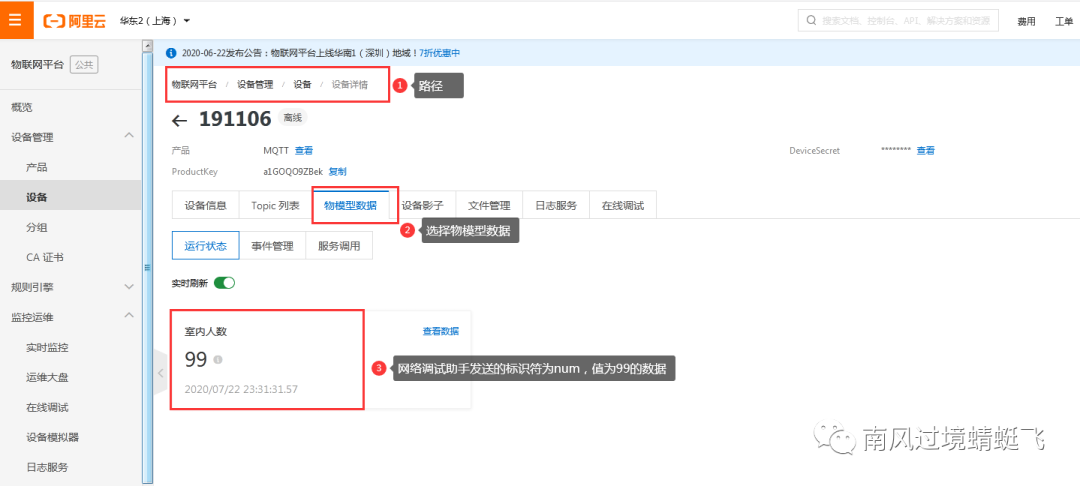Click timestamp 2020/07/22 23:31:31.57
This screenshot has width=1080, height=486.
point(241,389)
